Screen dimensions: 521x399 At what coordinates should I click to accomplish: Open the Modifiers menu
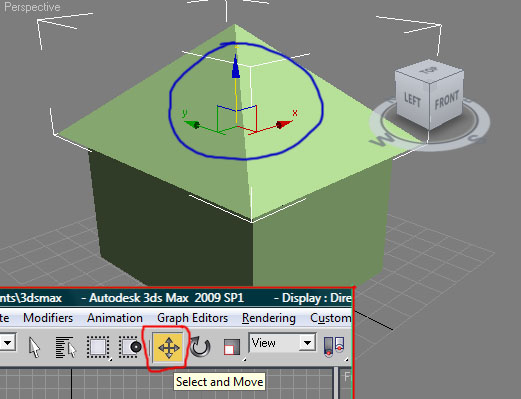(x=48, y=318)
